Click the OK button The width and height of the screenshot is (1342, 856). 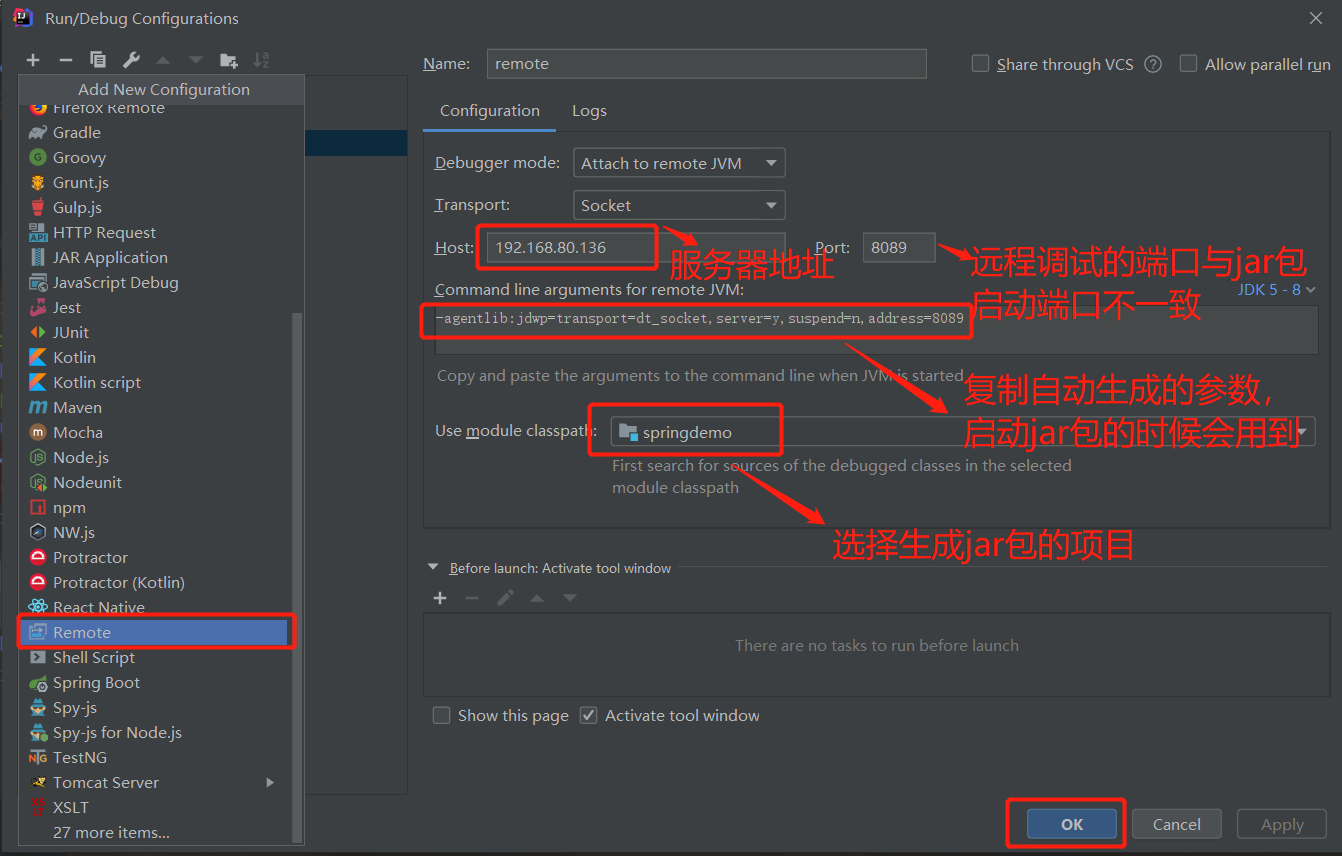1072,824
